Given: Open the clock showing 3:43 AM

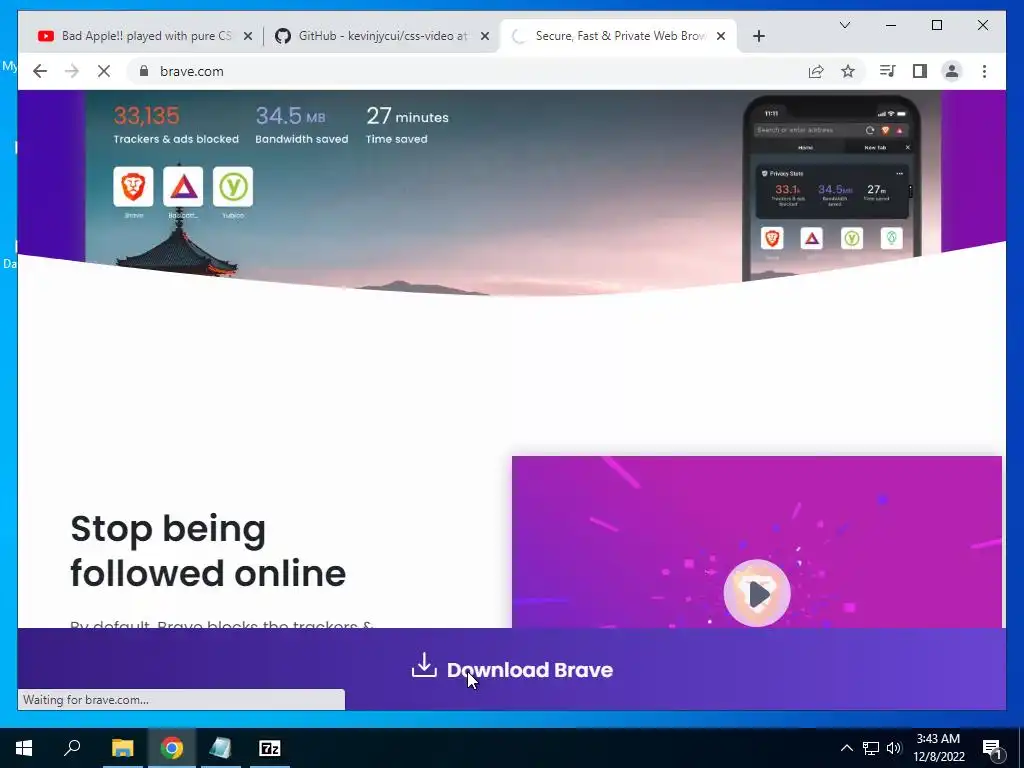Looking at the screenshot, I should (x=938, y=748).
